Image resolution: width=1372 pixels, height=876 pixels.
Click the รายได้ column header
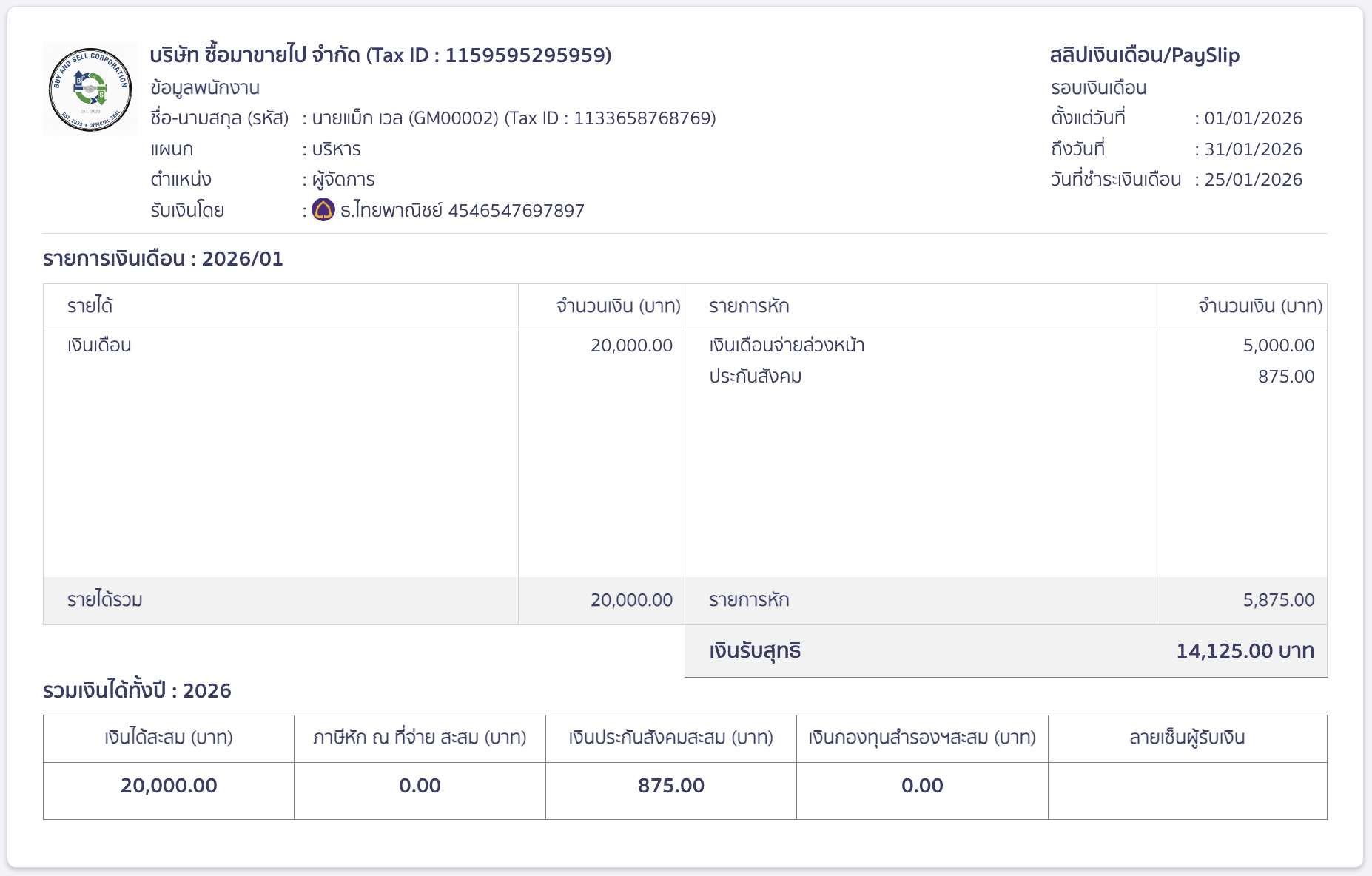[90, 306]
